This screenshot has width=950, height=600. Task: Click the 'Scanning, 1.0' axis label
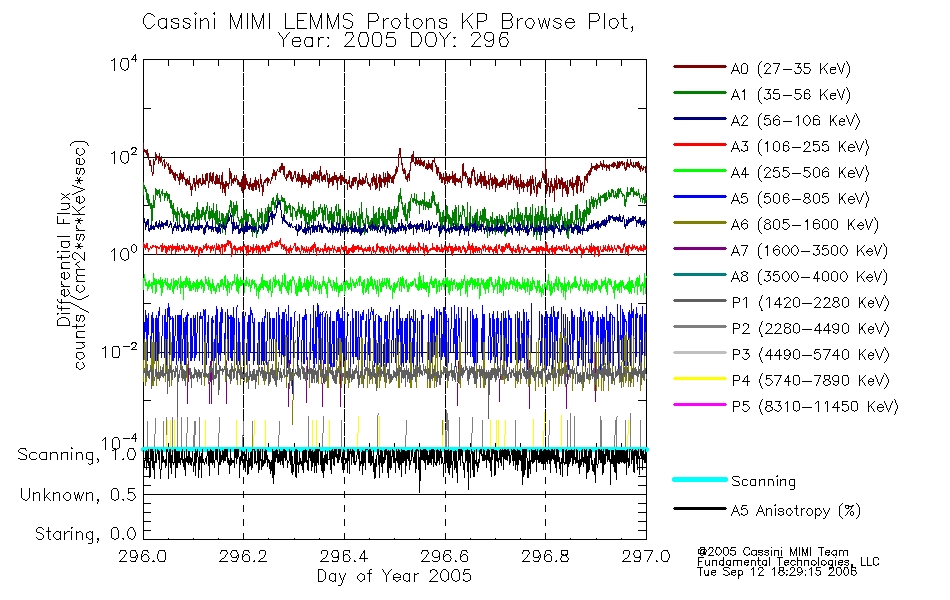coord(77,455)
